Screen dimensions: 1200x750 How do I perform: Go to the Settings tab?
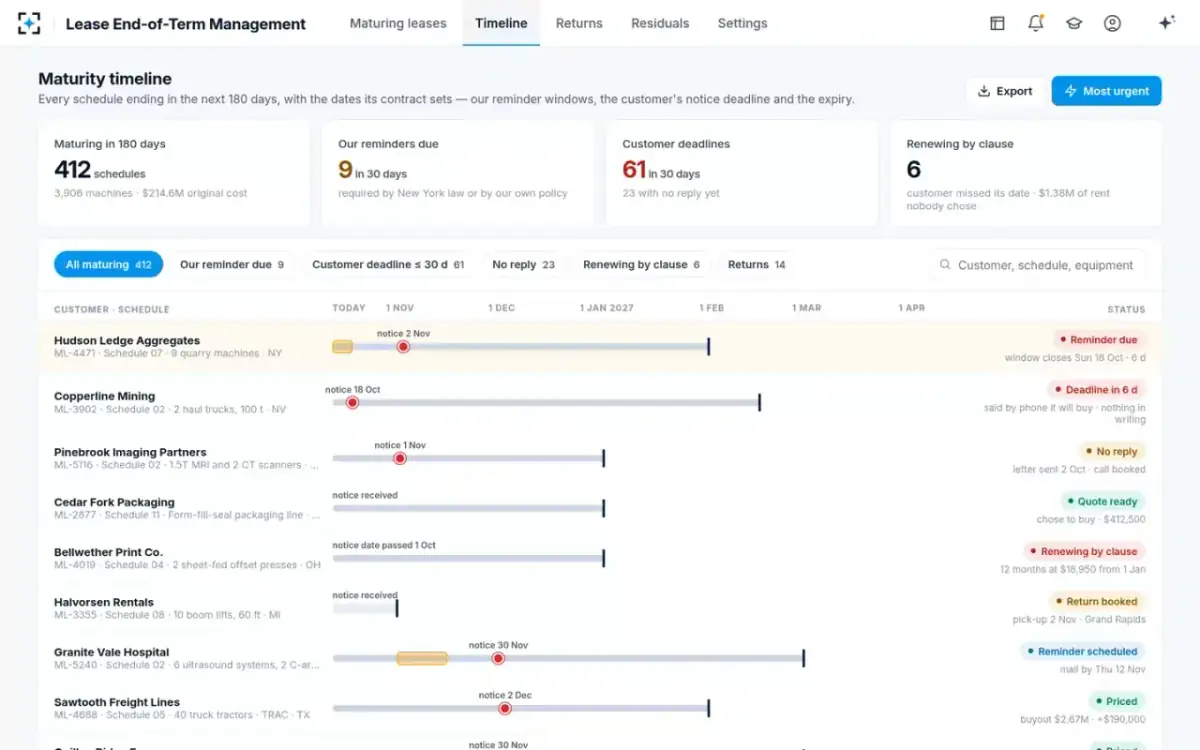click(x=742, y=23)
